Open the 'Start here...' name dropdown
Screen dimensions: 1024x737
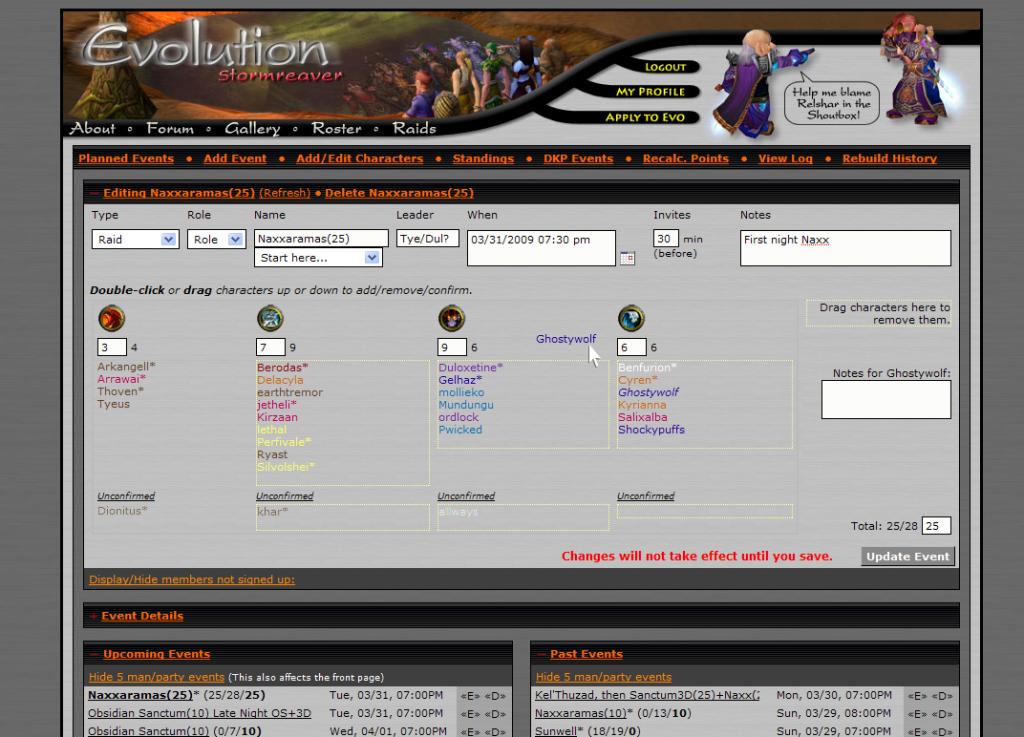tap(319, 258)
